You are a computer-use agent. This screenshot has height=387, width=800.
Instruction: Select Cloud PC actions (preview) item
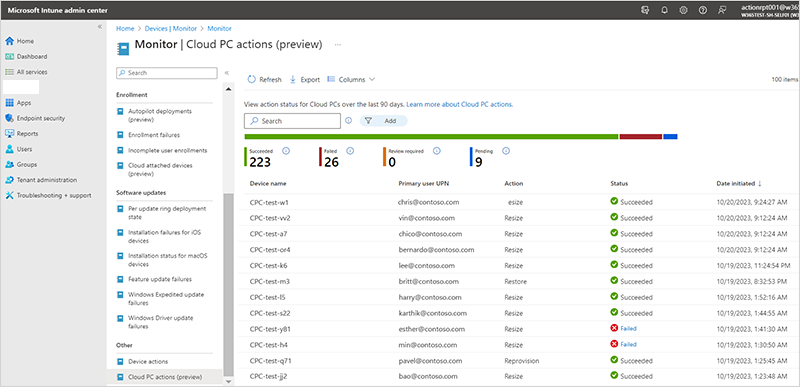pos(164,377)
